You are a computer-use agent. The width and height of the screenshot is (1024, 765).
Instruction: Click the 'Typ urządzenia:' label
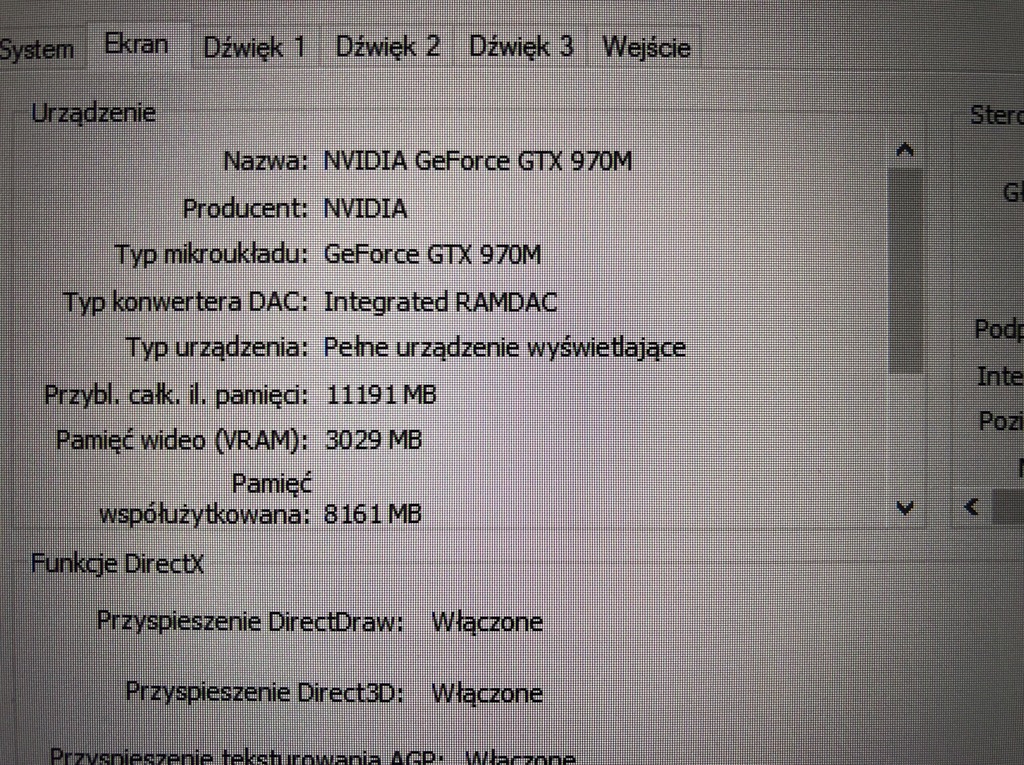(216, 348)
